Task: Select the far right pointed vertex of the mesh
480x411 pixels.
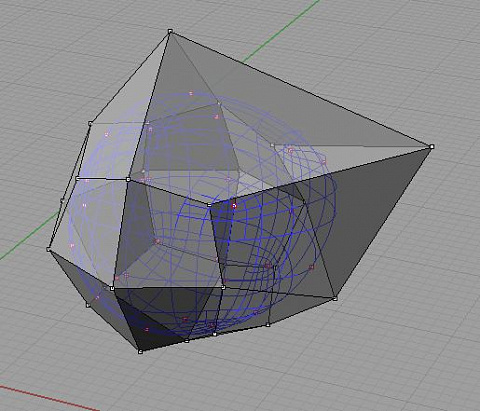Action: pos(432,147)
